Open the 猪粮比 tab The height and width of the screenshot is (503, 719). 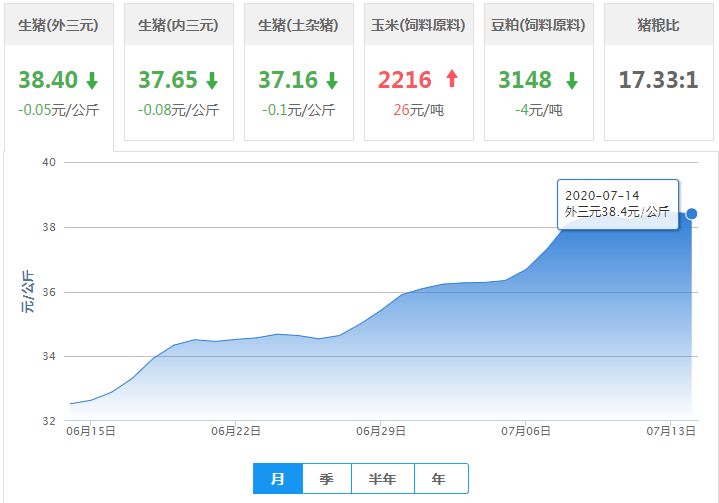pyautogui.click(x=658, y=25)
